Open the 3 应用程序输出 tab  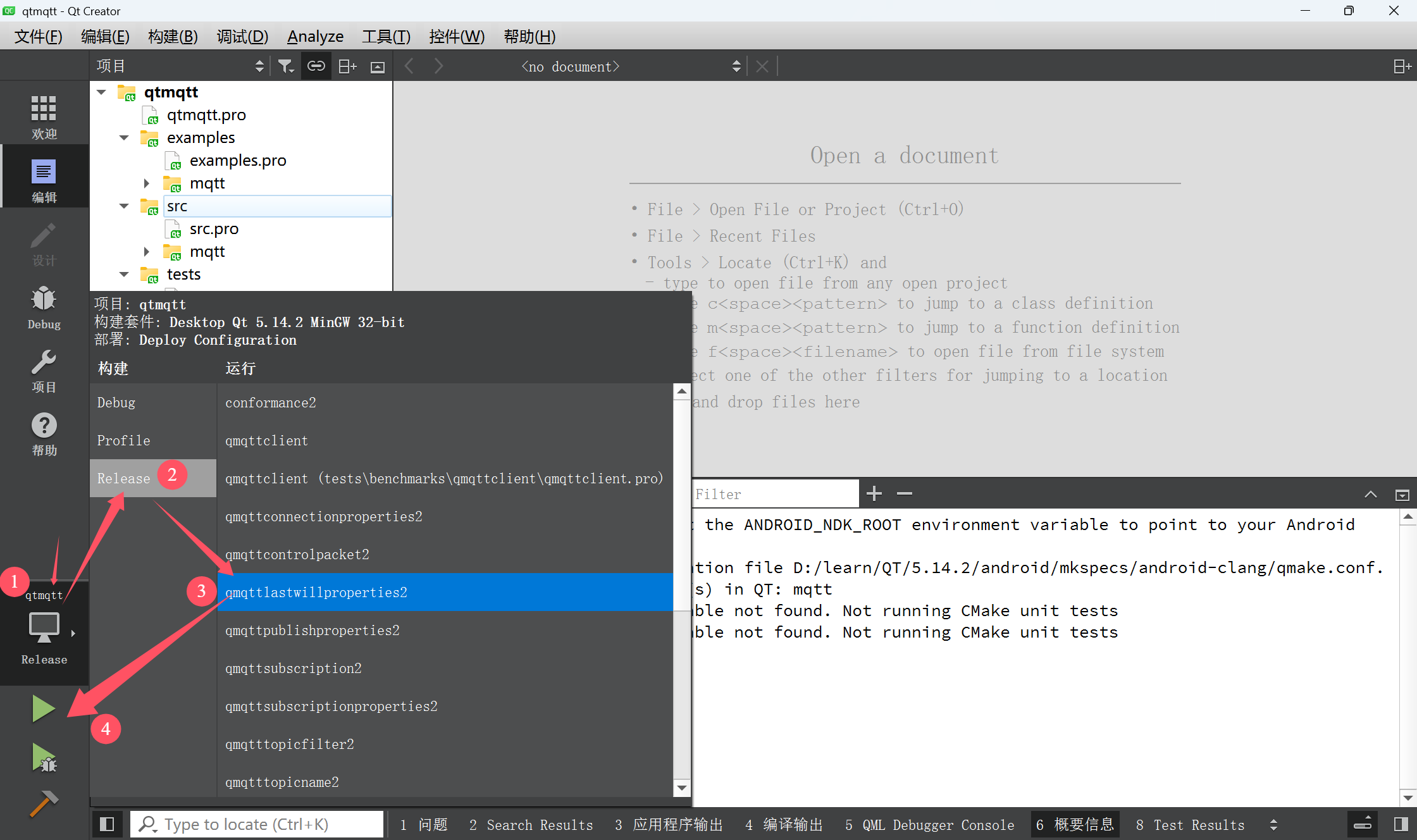(669, 825)
